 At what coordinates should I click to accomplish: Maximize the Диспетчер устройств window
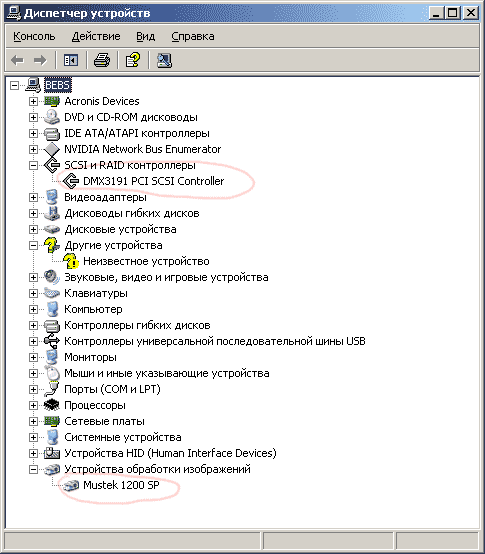(453, 13)
